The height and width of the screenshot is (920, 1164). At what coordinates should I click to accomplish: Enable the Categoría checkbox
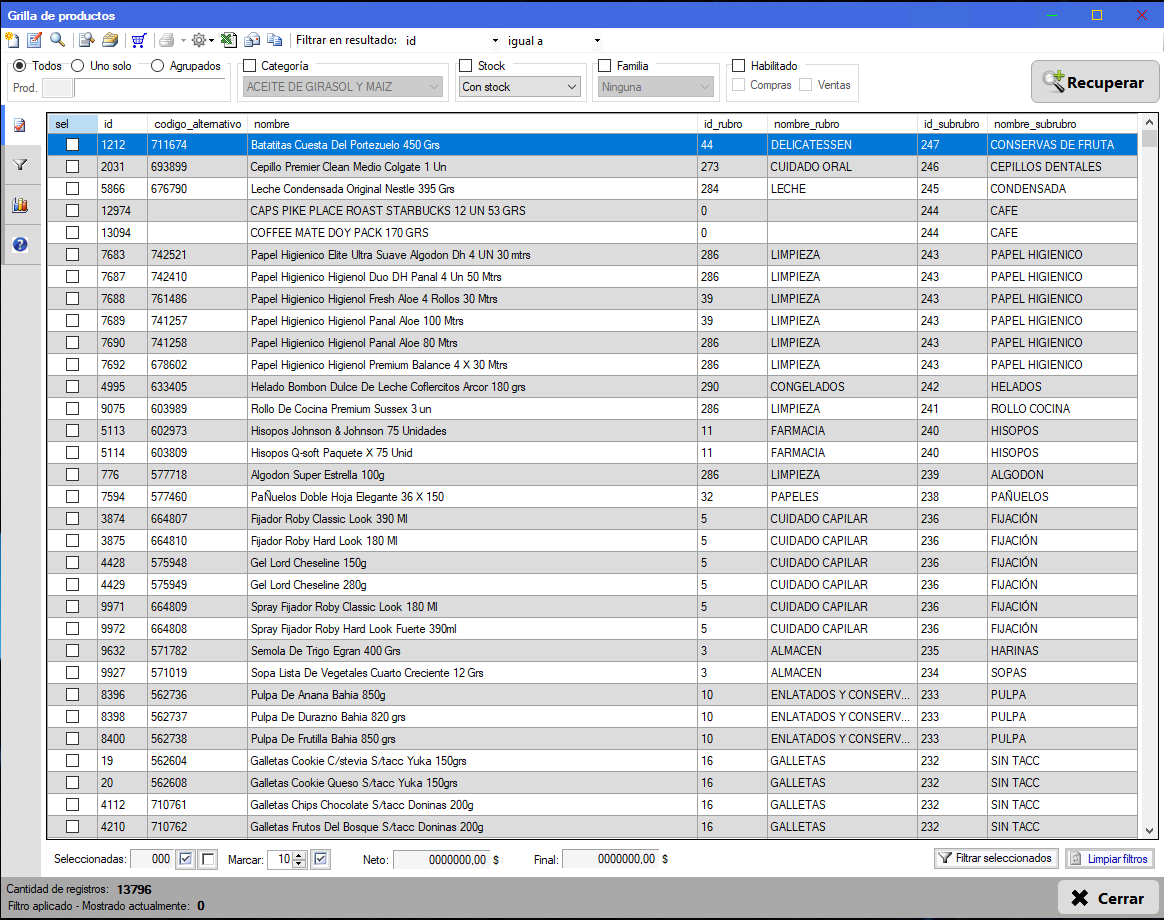point(249,66)
